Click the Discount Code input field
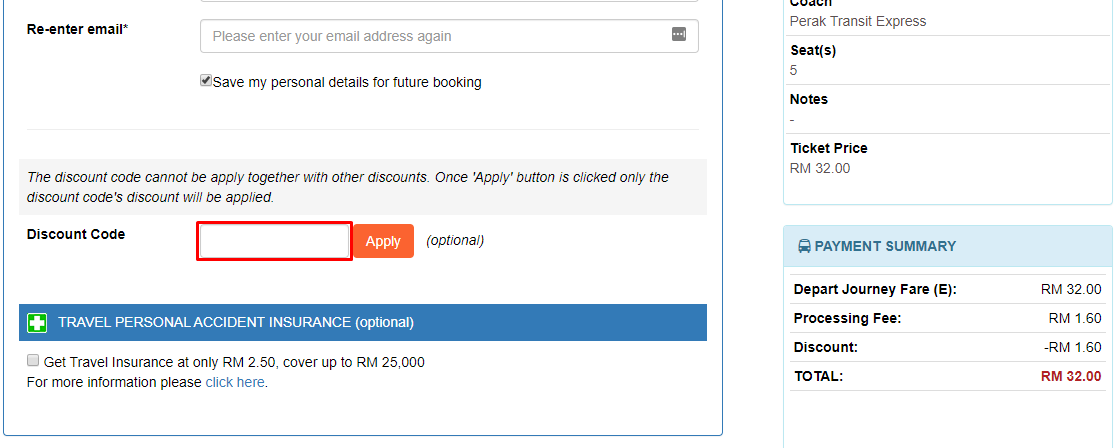 275,241
